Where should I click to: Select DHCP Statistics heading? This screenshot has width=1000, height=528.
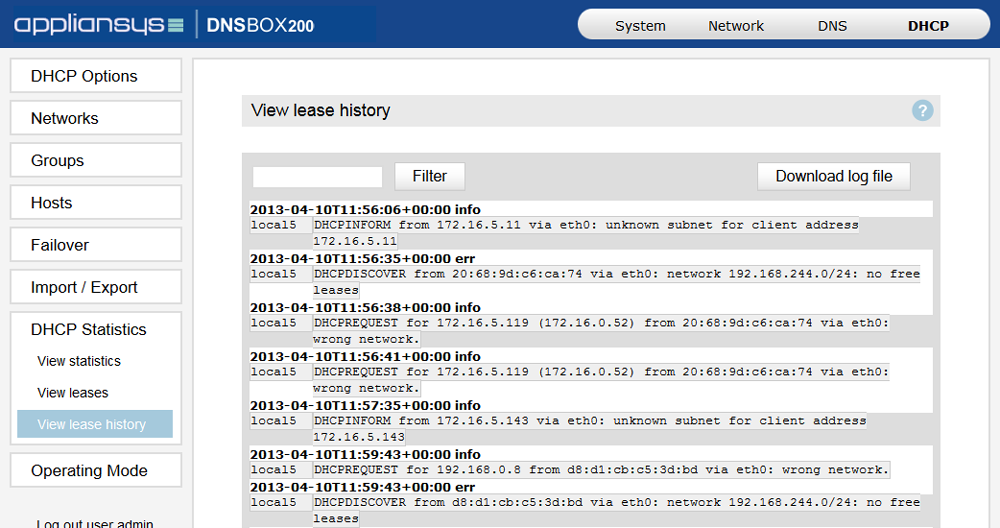(x=89, y=329)
